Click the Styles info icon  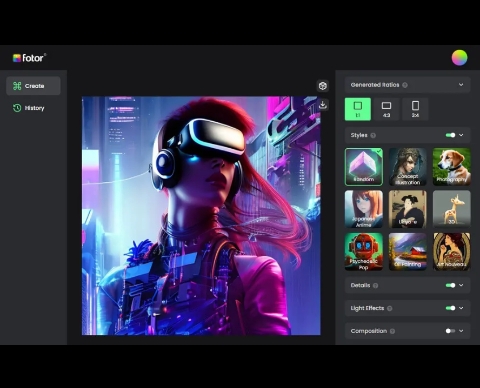373,135
